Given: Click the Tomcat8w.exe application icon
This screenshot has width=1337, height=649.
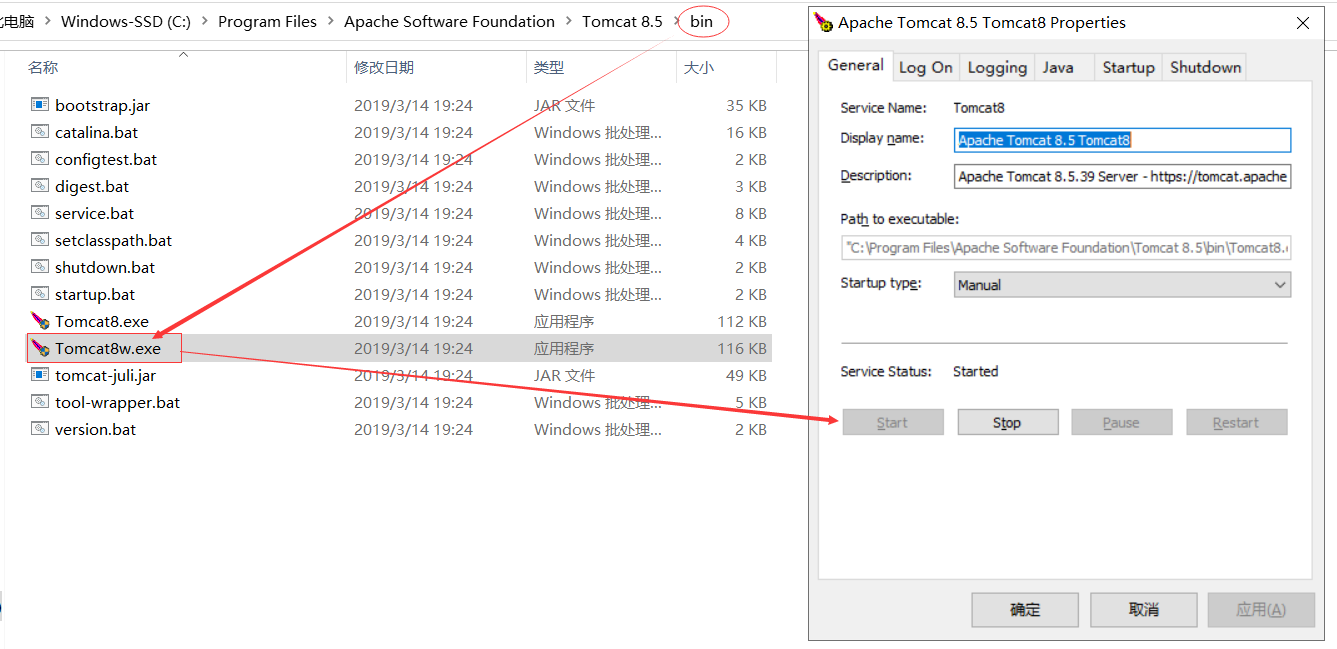Looking at the screenshot, I should pos(40,348).
